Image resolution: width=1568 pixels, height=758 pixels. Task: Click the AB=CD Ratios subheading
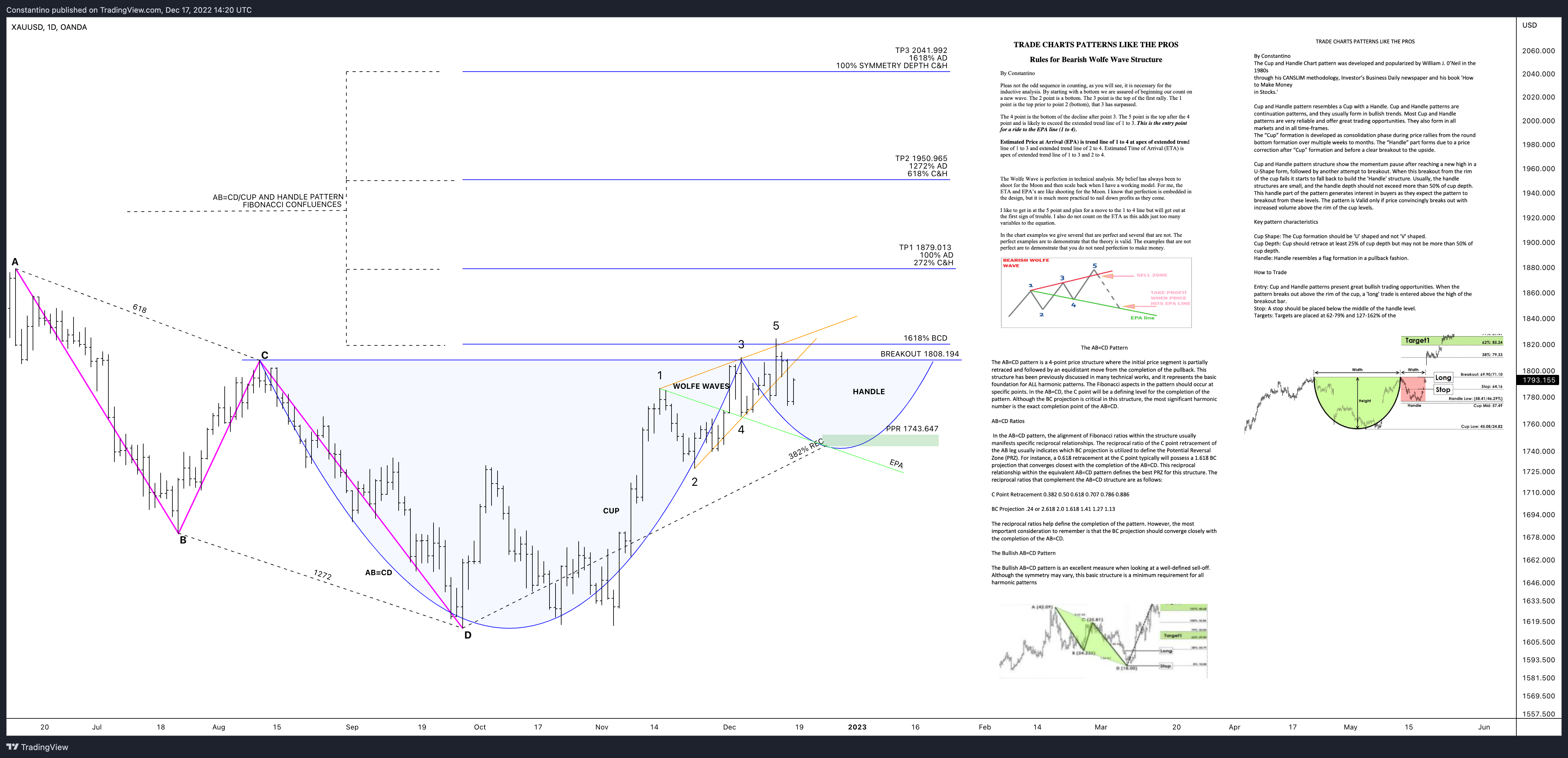tap(1008, 421)
